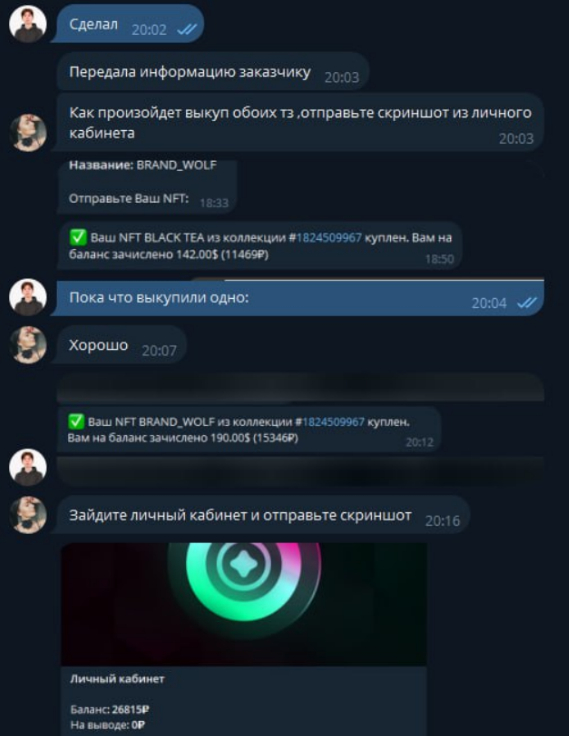The width and height of the screenshot is (569, 736).
Task: Click the "Пока что выкупили одно:" message bubble
Action: pyautogui.click(x=300, y=298)
